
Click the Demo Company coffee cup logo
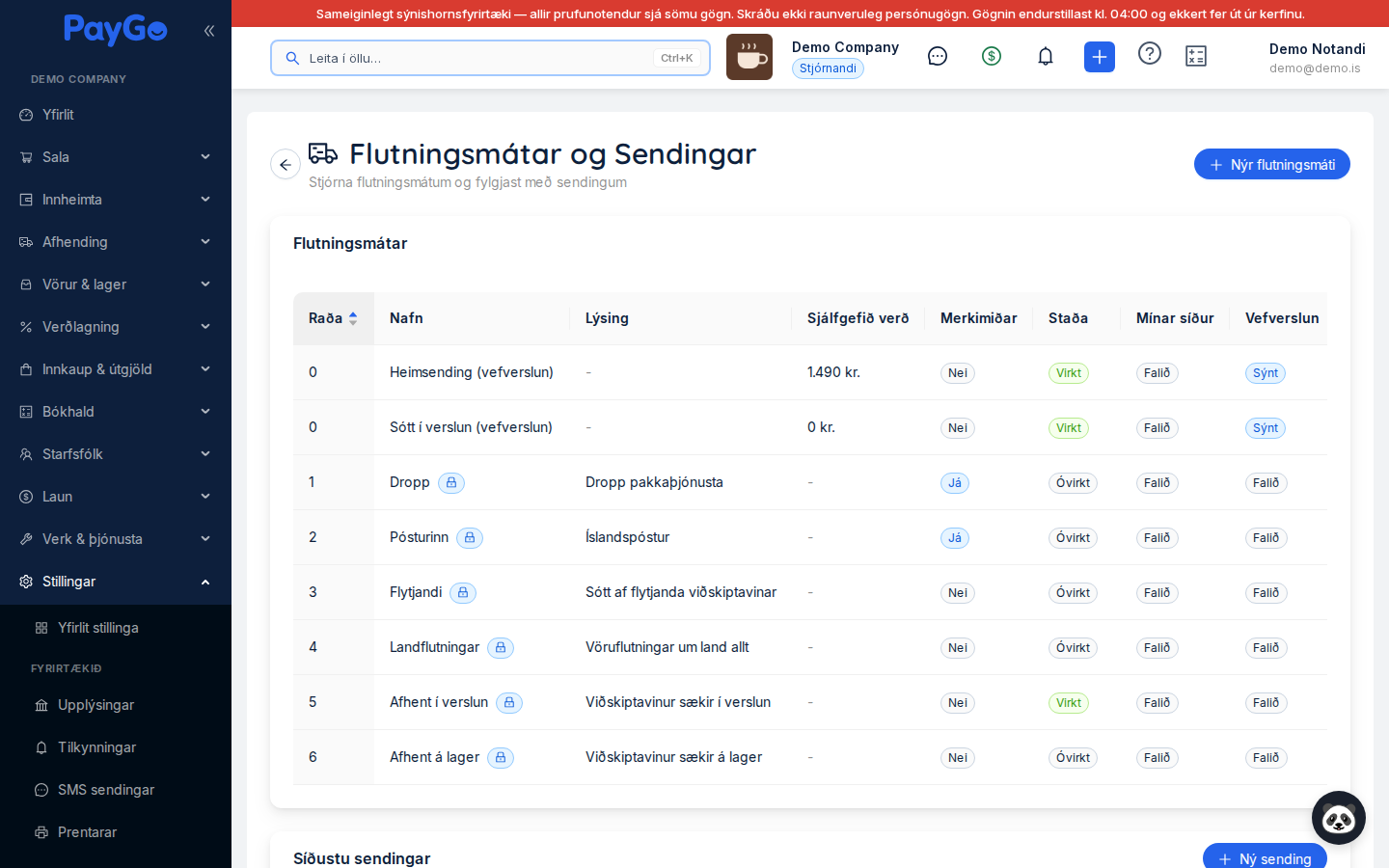click(x=749, y=57)
